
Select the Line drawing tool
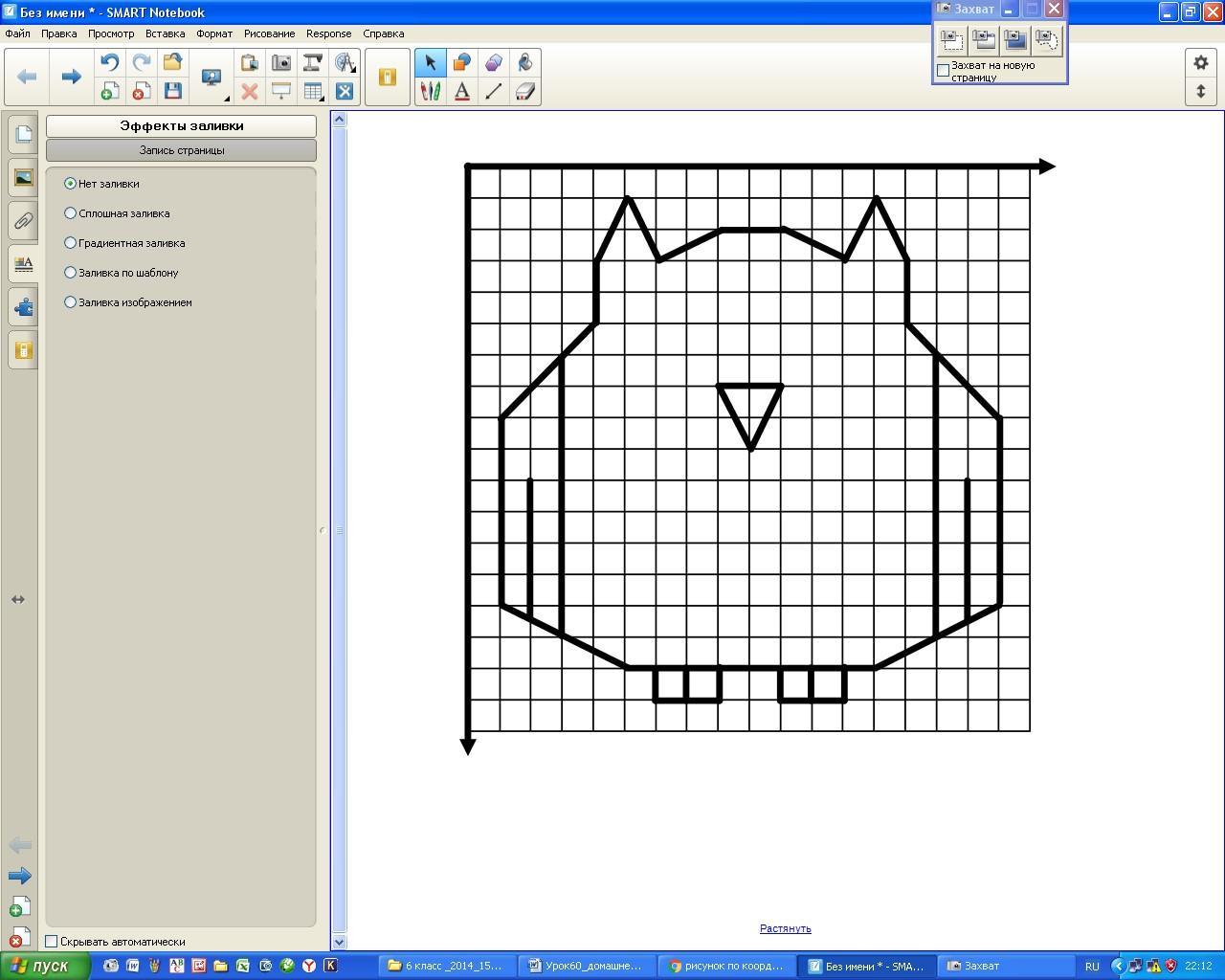494,92
